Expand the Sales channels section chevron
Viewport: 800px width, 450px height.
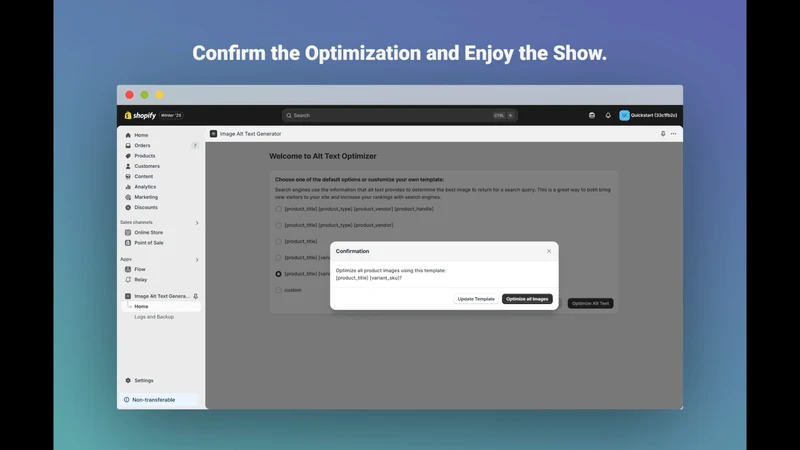click(197, 223)
